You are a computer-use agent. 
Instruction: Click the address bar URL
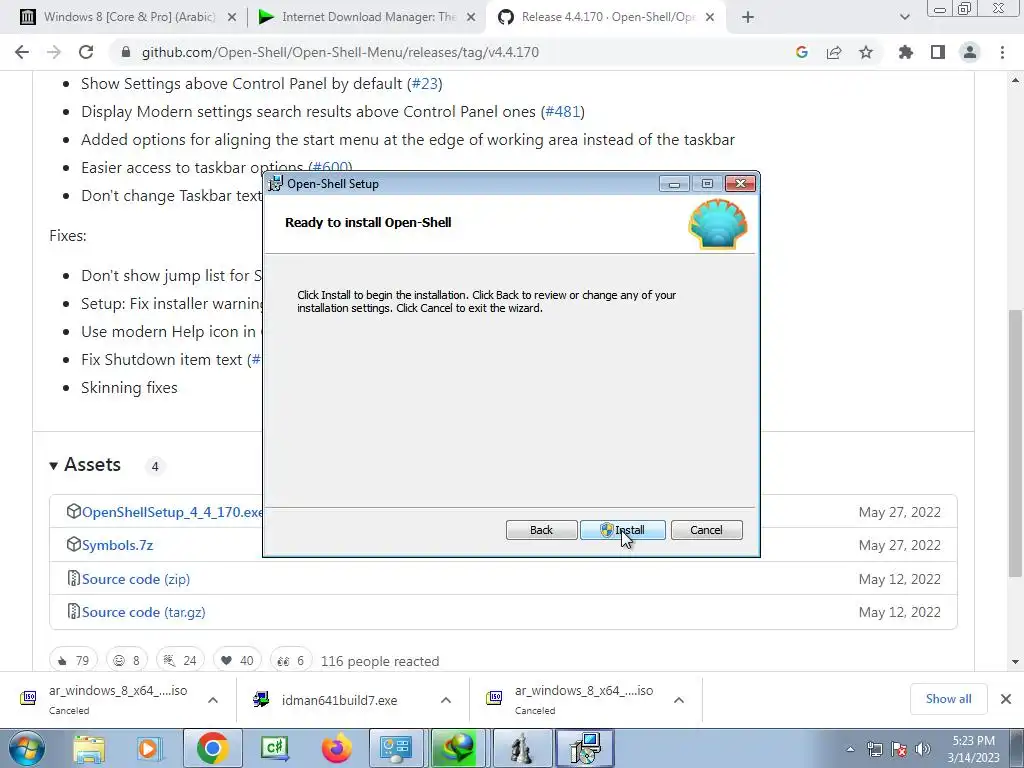click(340, 52)
